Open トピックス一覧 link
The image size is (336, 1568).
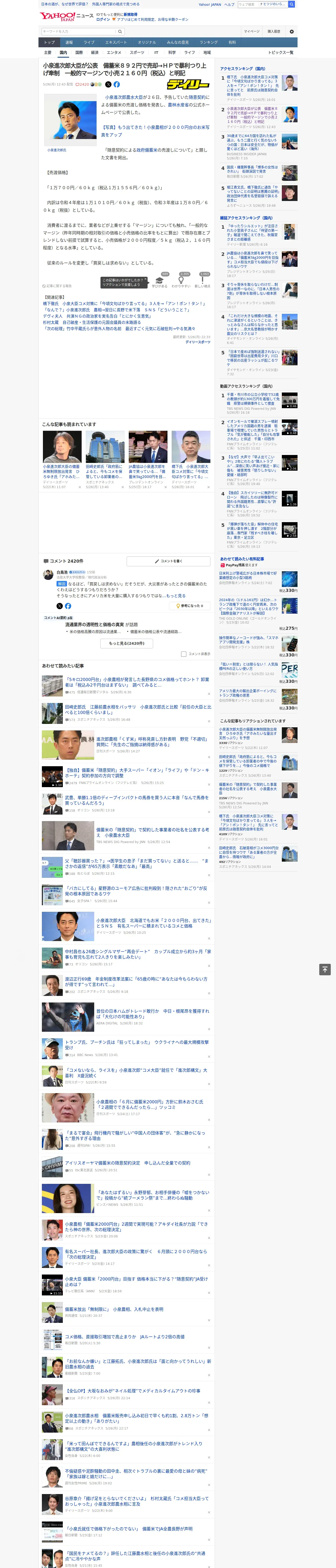point(281,52)
